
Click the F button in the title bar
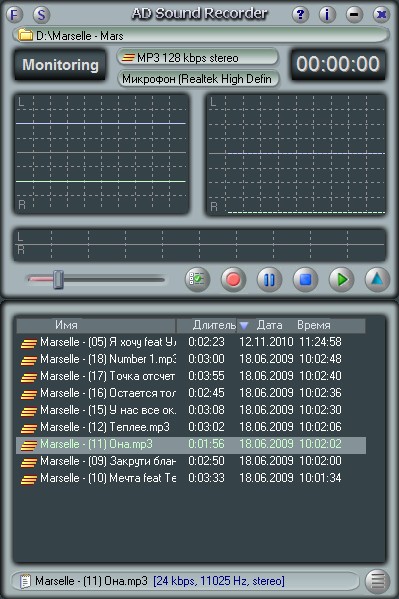point(15,15)
